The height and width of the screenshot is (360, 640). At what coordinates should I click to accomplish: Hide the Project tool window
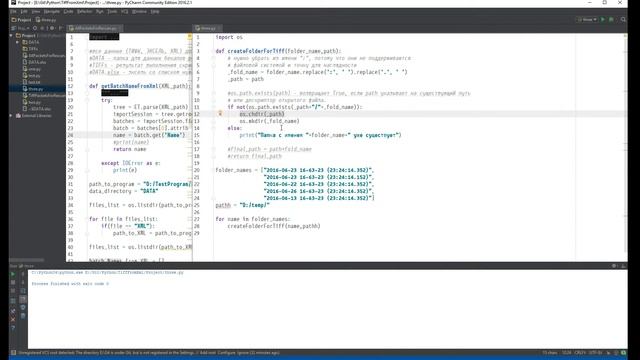click(60, 28)
